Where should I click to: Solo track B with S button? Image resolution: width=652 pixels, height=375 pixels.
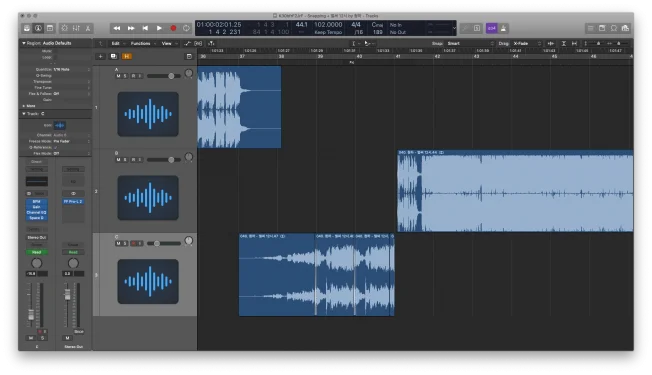click(125, 160)
